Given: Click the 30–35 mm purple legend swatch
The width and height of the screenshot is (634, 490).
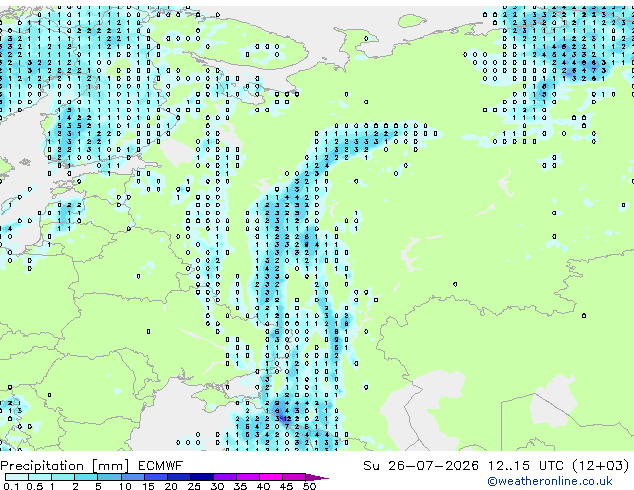Looking at the screenshot, I should click(225, 477).
